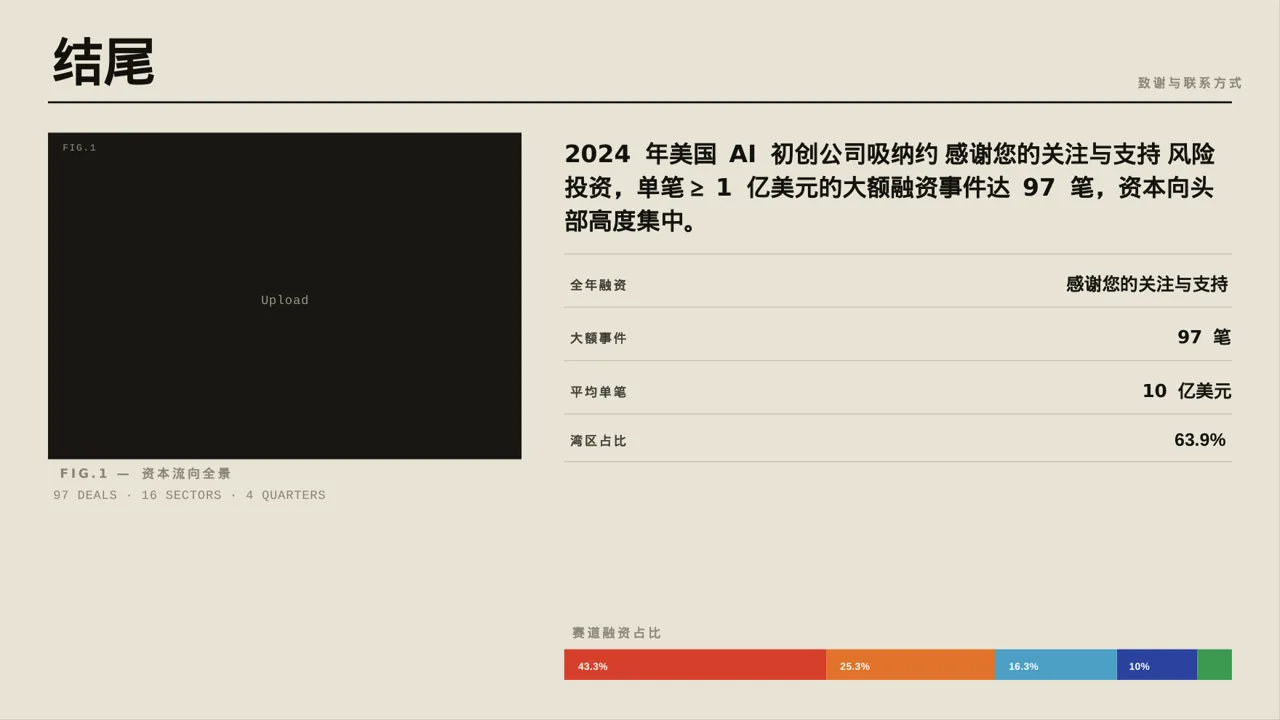
Task: Select the 大额事件 row label
Action: 598,338
